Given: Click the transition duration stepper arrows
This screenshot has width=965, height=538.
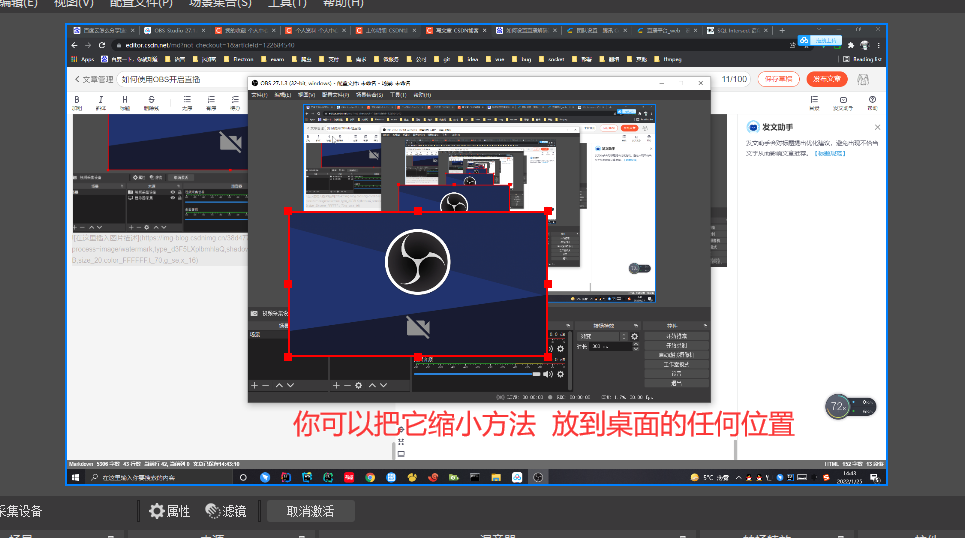Looking at the screenshot, I should point(636,347).
